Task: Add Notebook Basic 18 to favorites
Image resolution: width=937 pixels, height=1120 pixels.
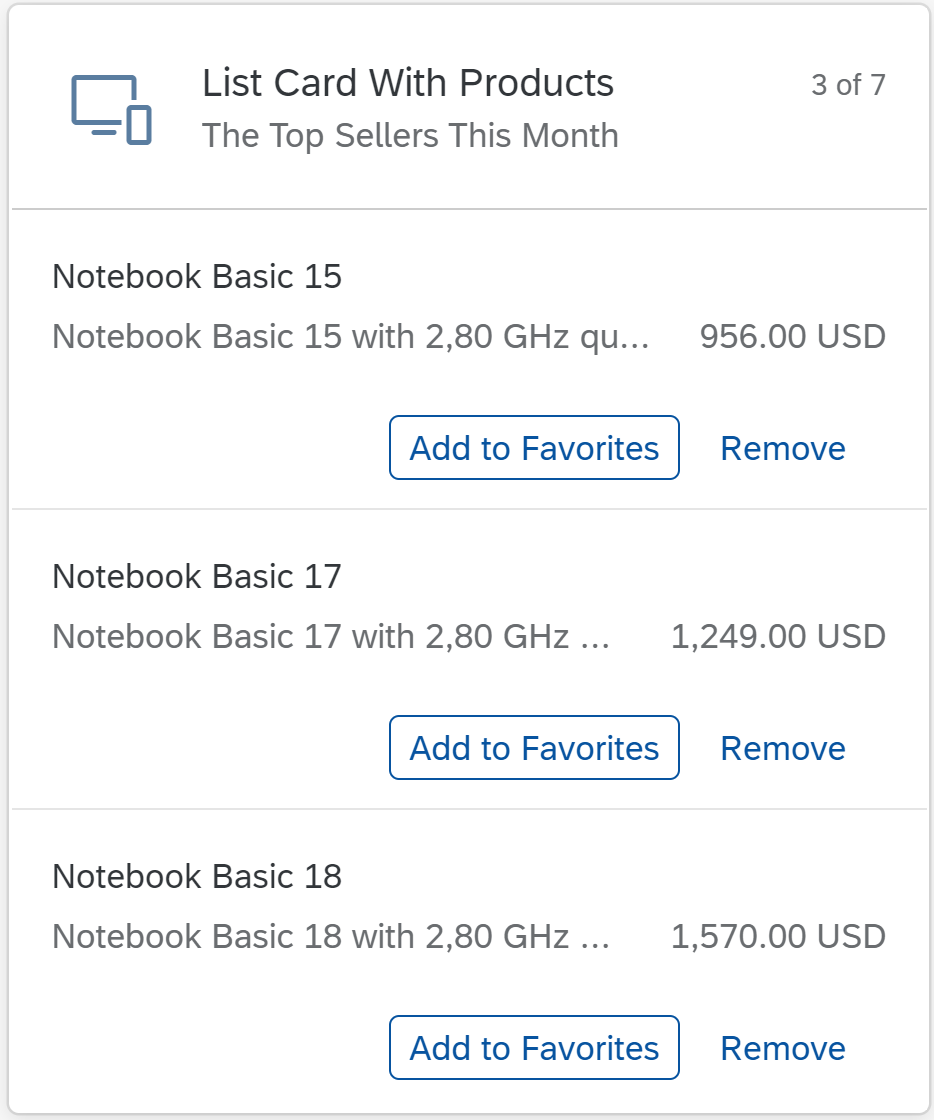Action: click(x=535, y=1048)
